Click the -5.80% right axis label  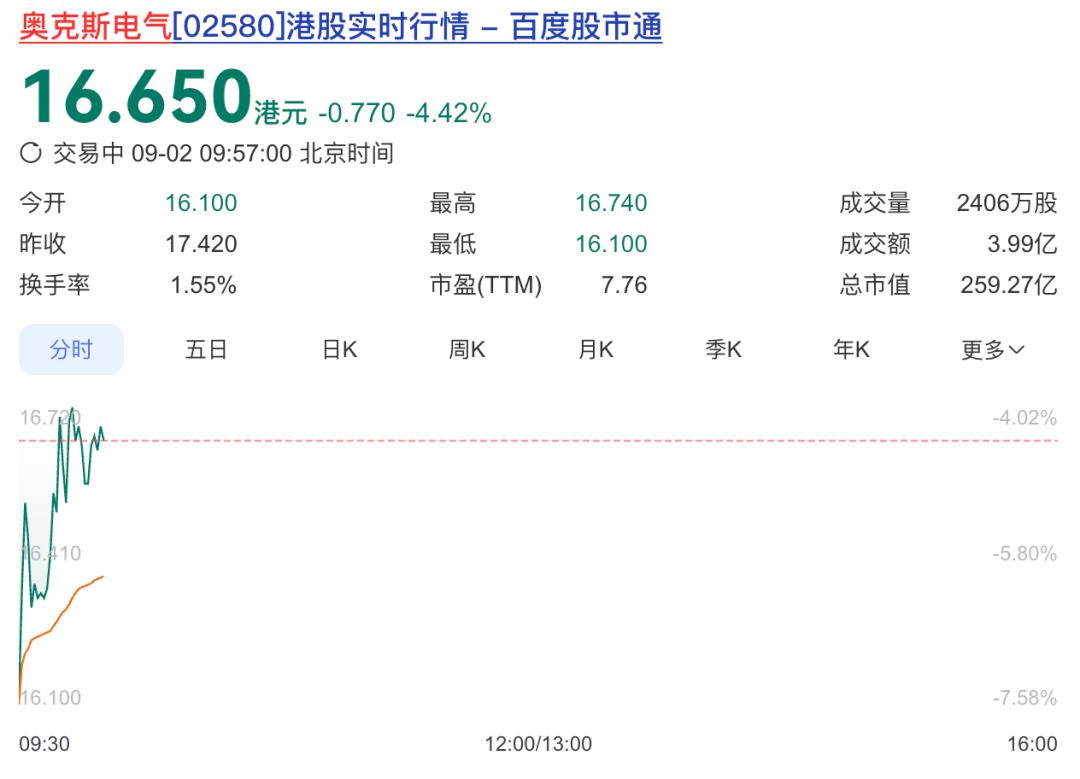1024,553
